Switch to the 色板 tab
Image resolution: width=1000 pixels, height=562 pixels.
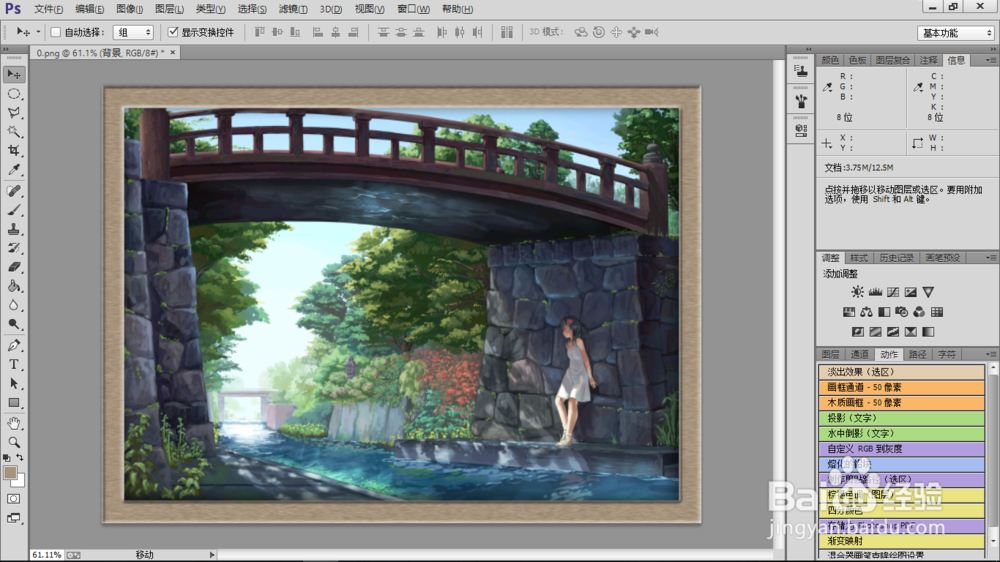point(858,60)
